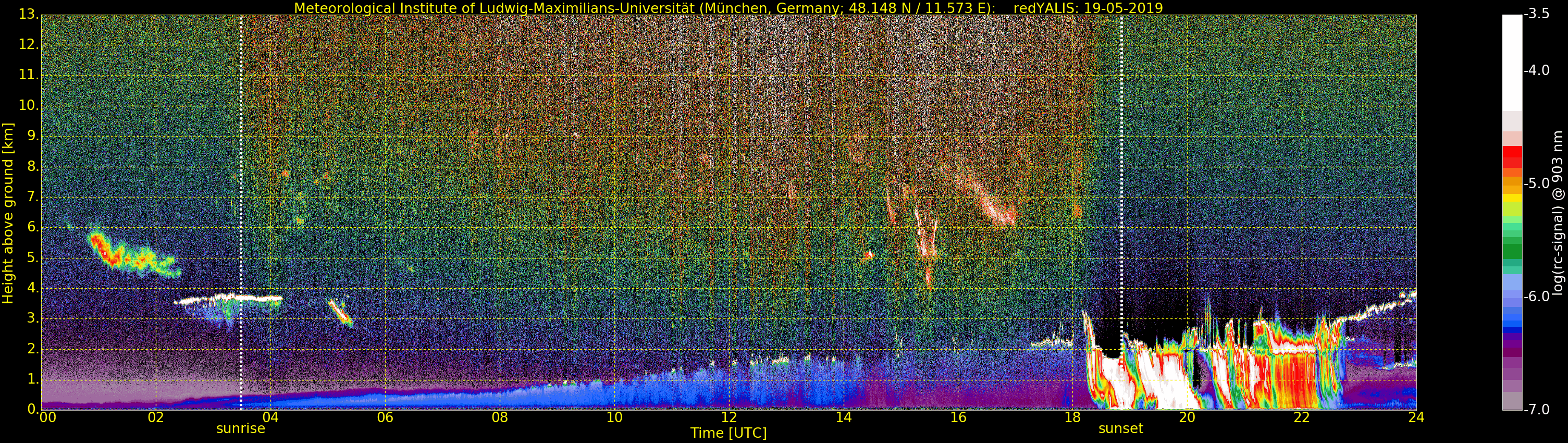
Task: Click the time axis tick label "14"
Action: pyautogui.click(x=844, y=417)
